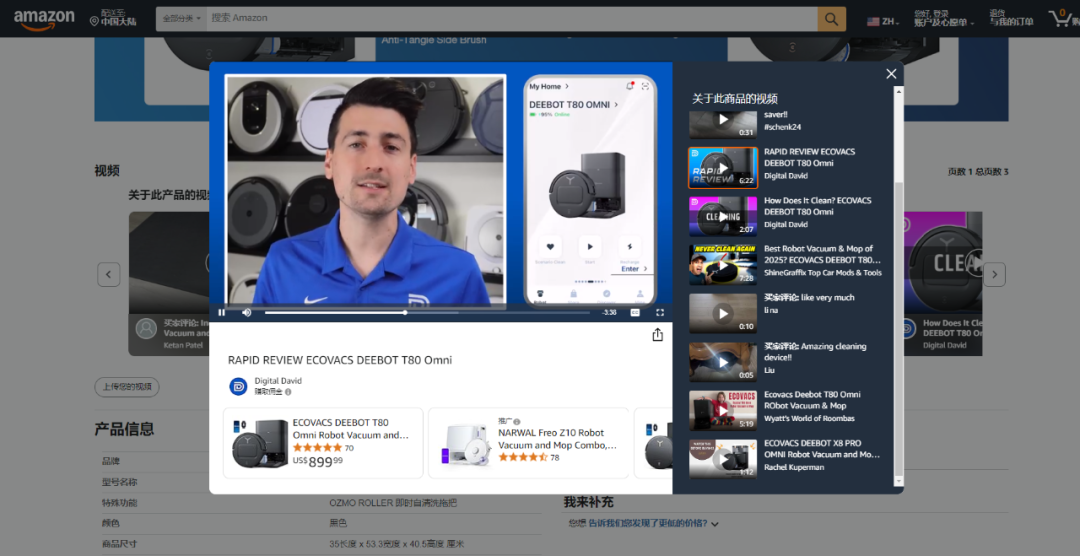
Task: Click the info icon beside 推广 label
Action: 517,421
